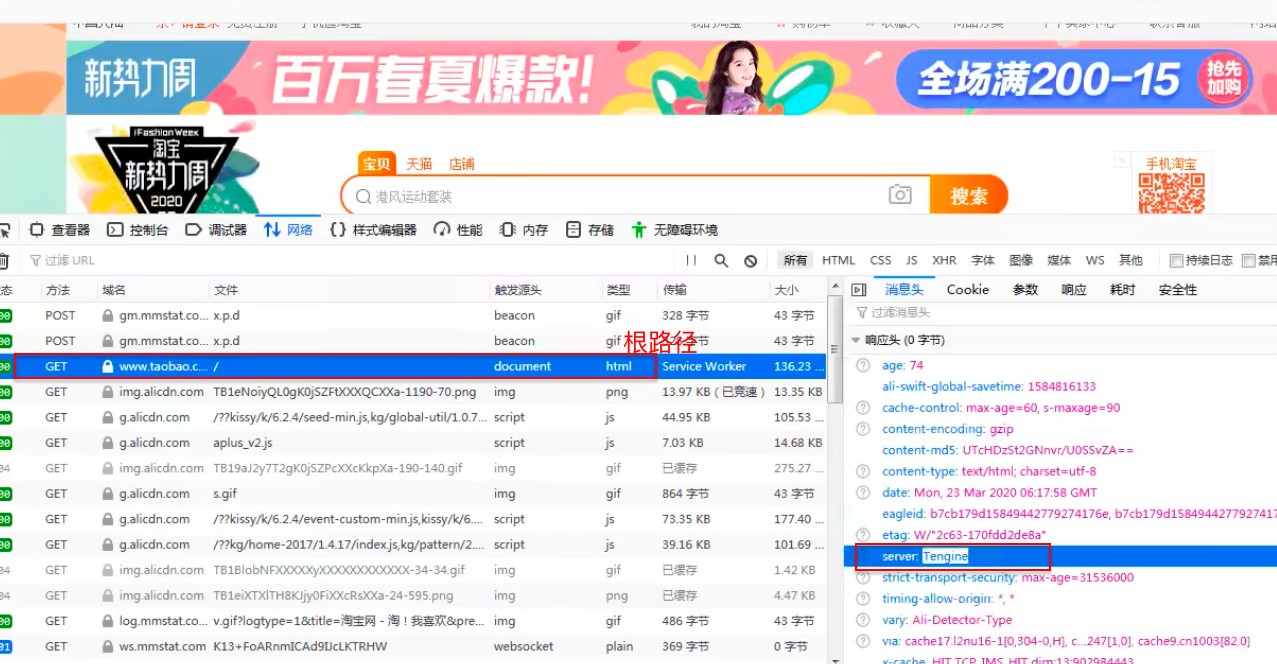Viewport: 1277px width, 664px height.
Task: Open help icon beside content-type header
Action: click(x=863, y=471)
